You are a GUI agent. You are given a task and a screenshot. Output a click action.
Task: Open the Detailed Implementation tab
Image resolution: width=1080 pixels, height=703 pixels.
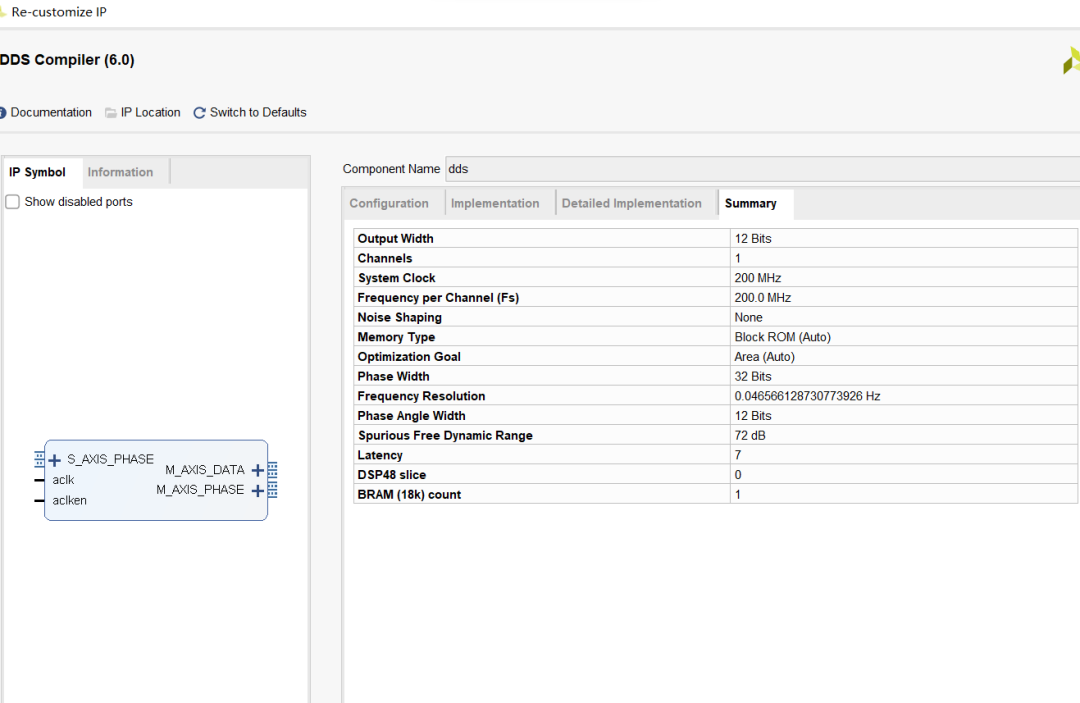(632, 204)
